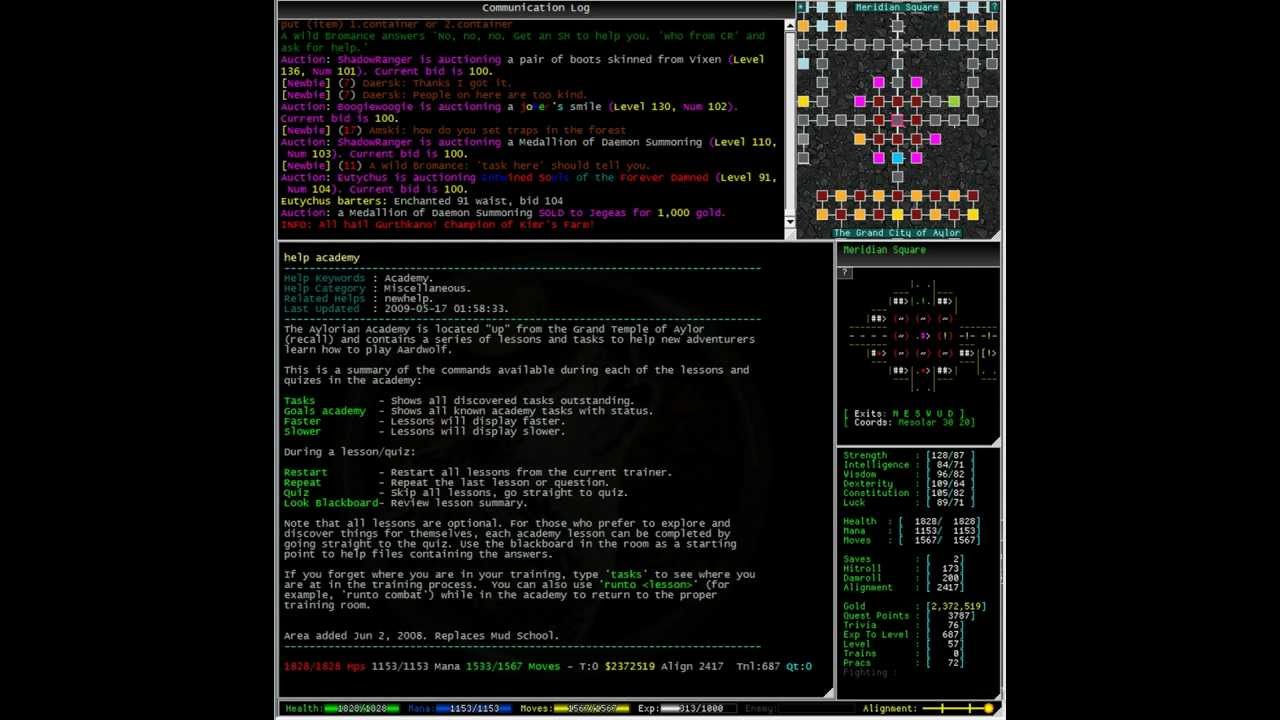Click the Slower lesson speed link
The width and height of the screenshot is (1280, 720).
click(302, 431)
